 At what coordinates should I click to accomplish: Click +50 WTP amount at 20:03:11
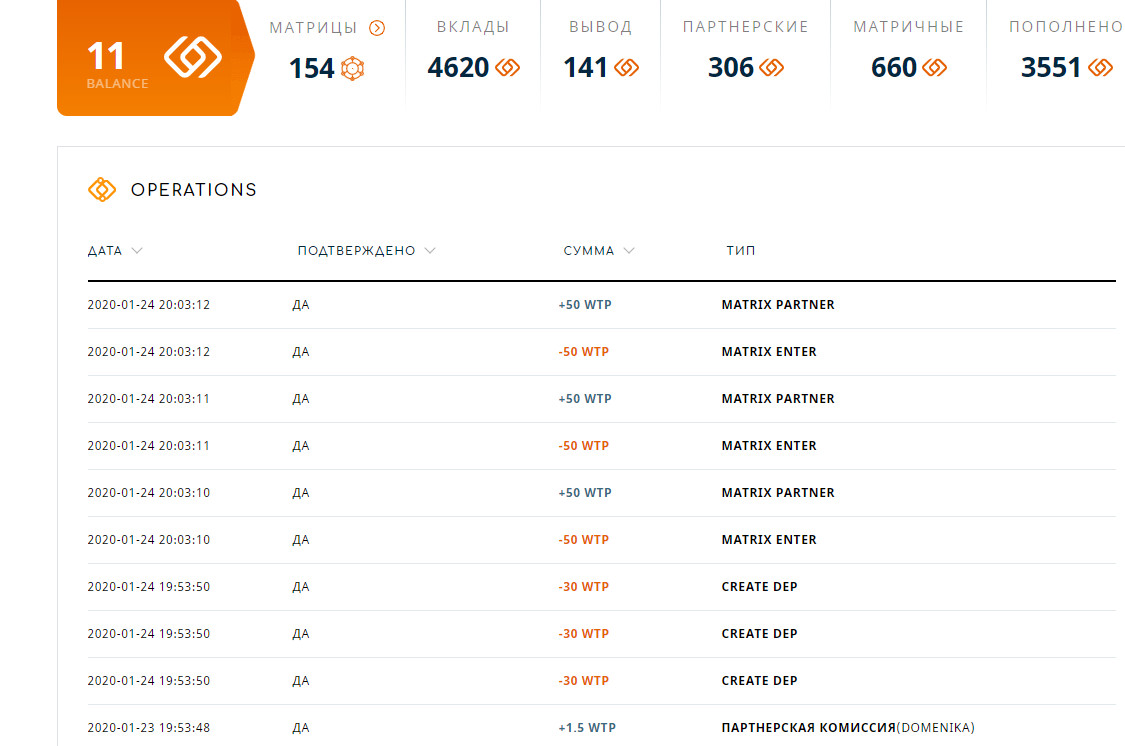[585, 399]
